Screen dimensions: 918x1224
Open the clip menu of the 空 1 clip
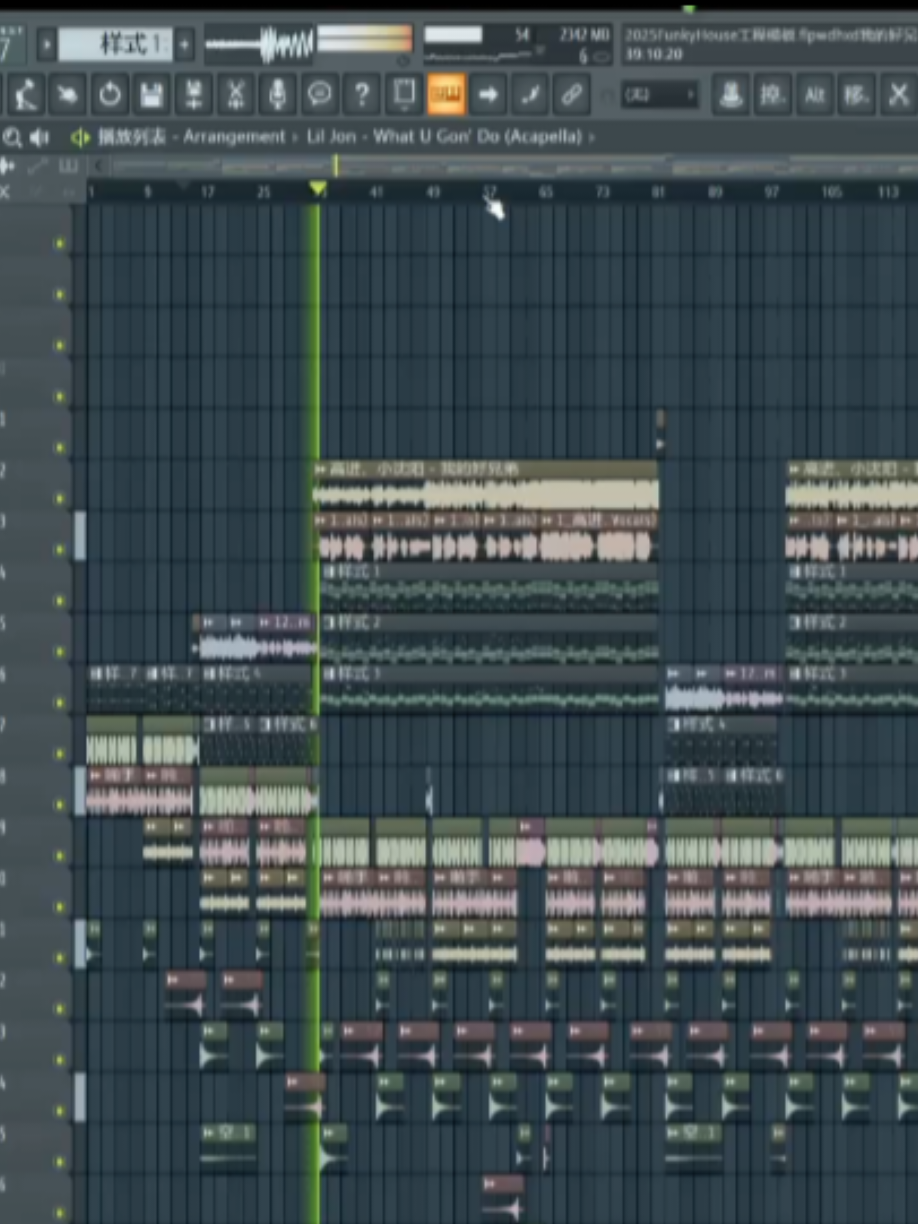click(x=210, y=1133)
